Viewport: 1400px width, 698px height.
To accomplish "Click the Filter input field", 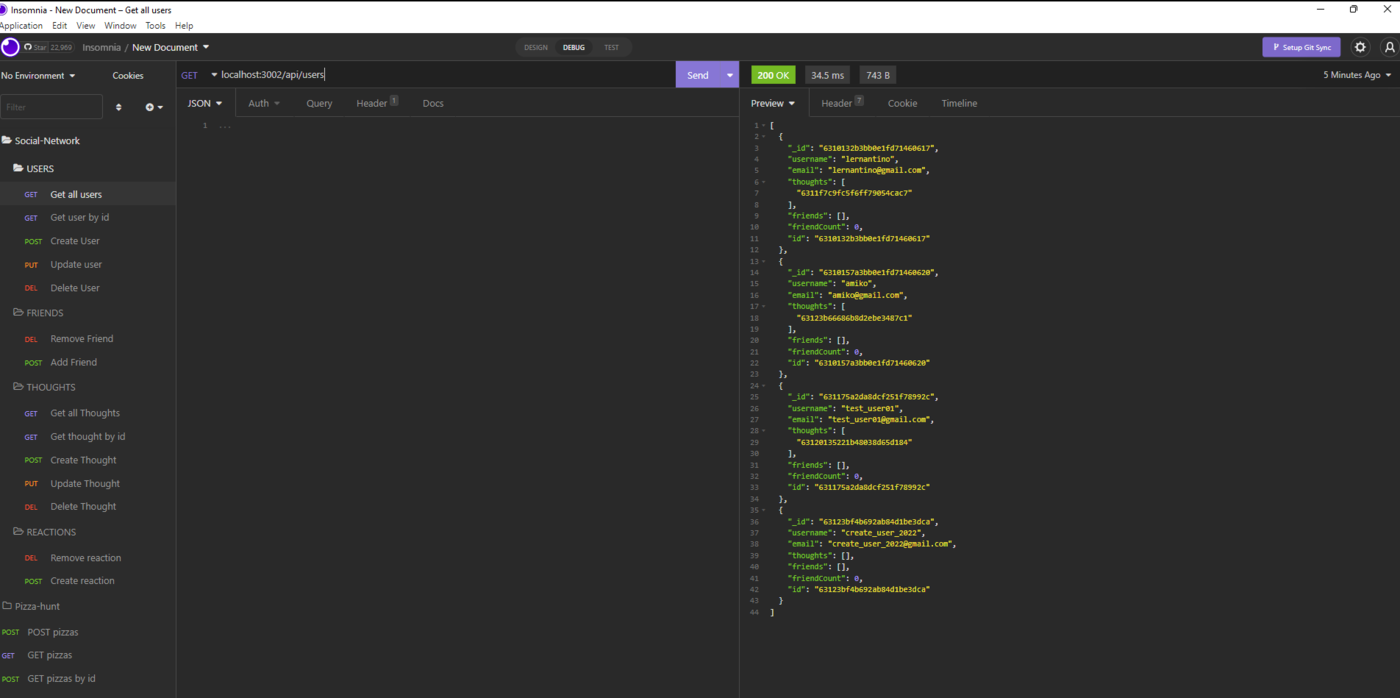I will (51, 106).
